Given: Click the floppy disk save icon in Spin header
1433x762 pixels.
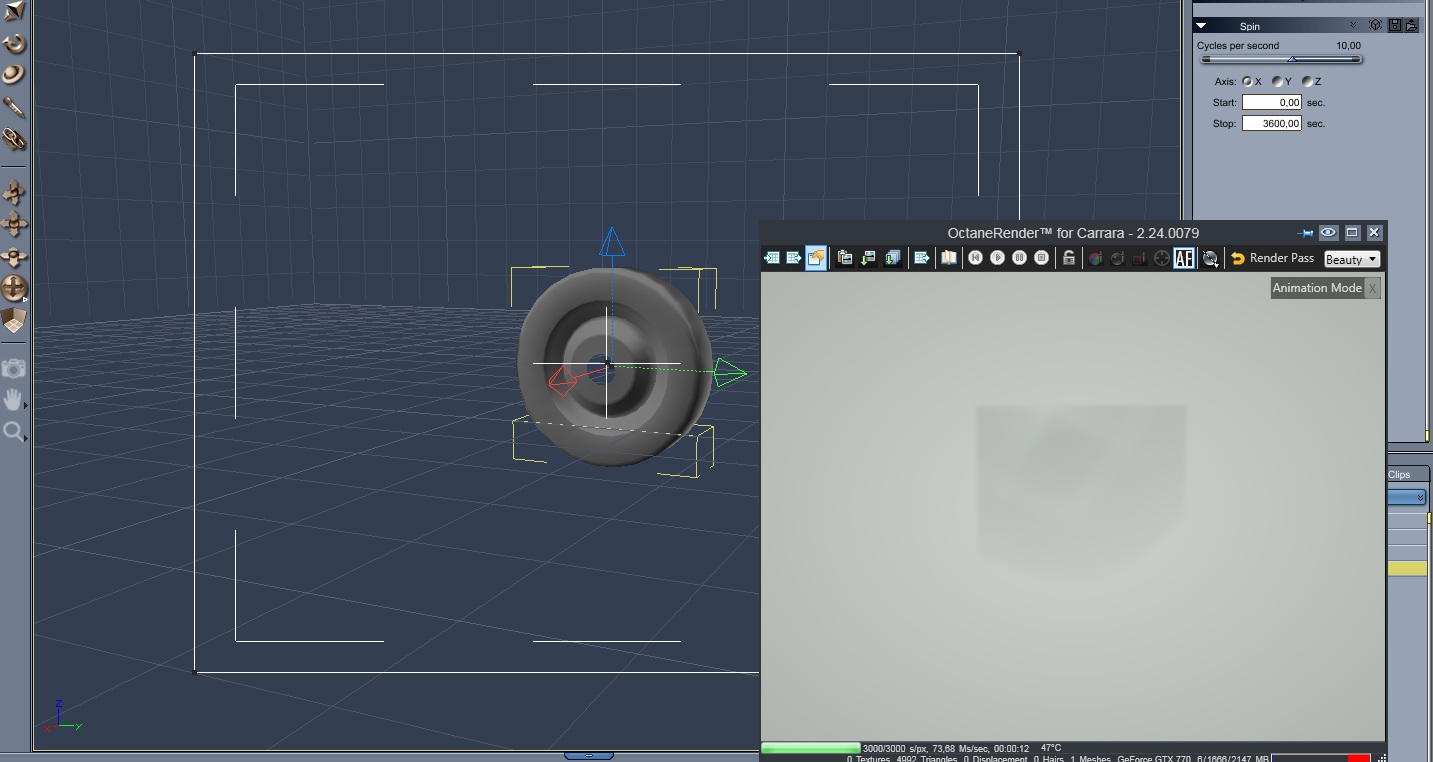Looking at the screenshot, I should 1394,26.
